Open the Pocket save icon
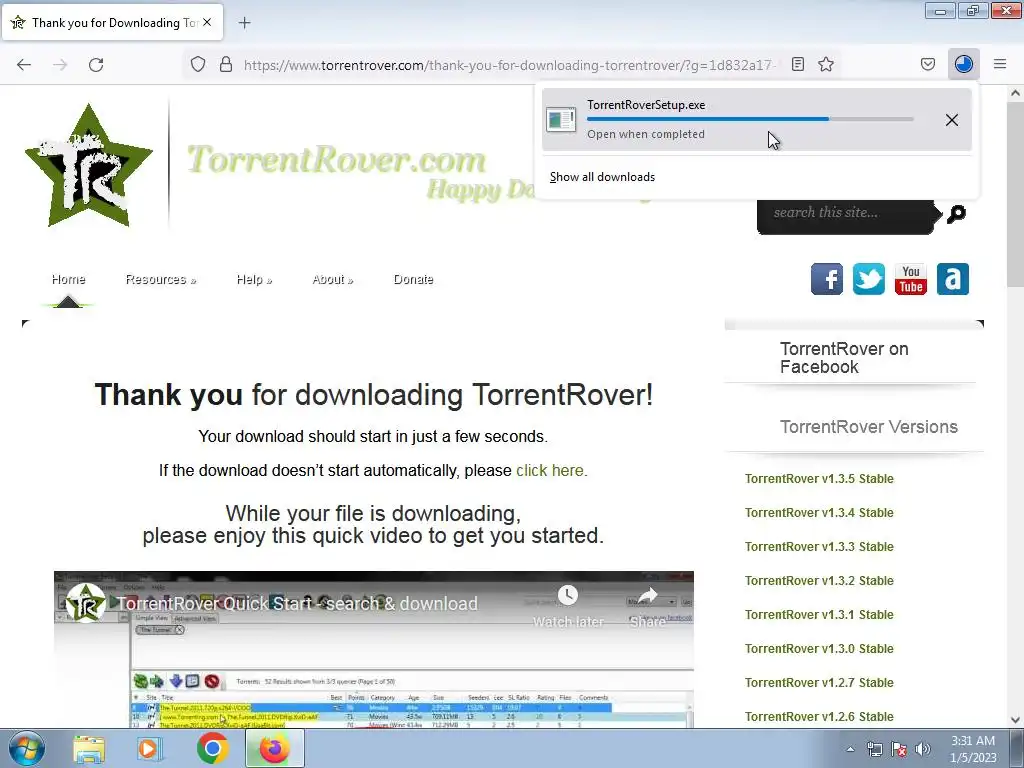 tap(928, 64)
